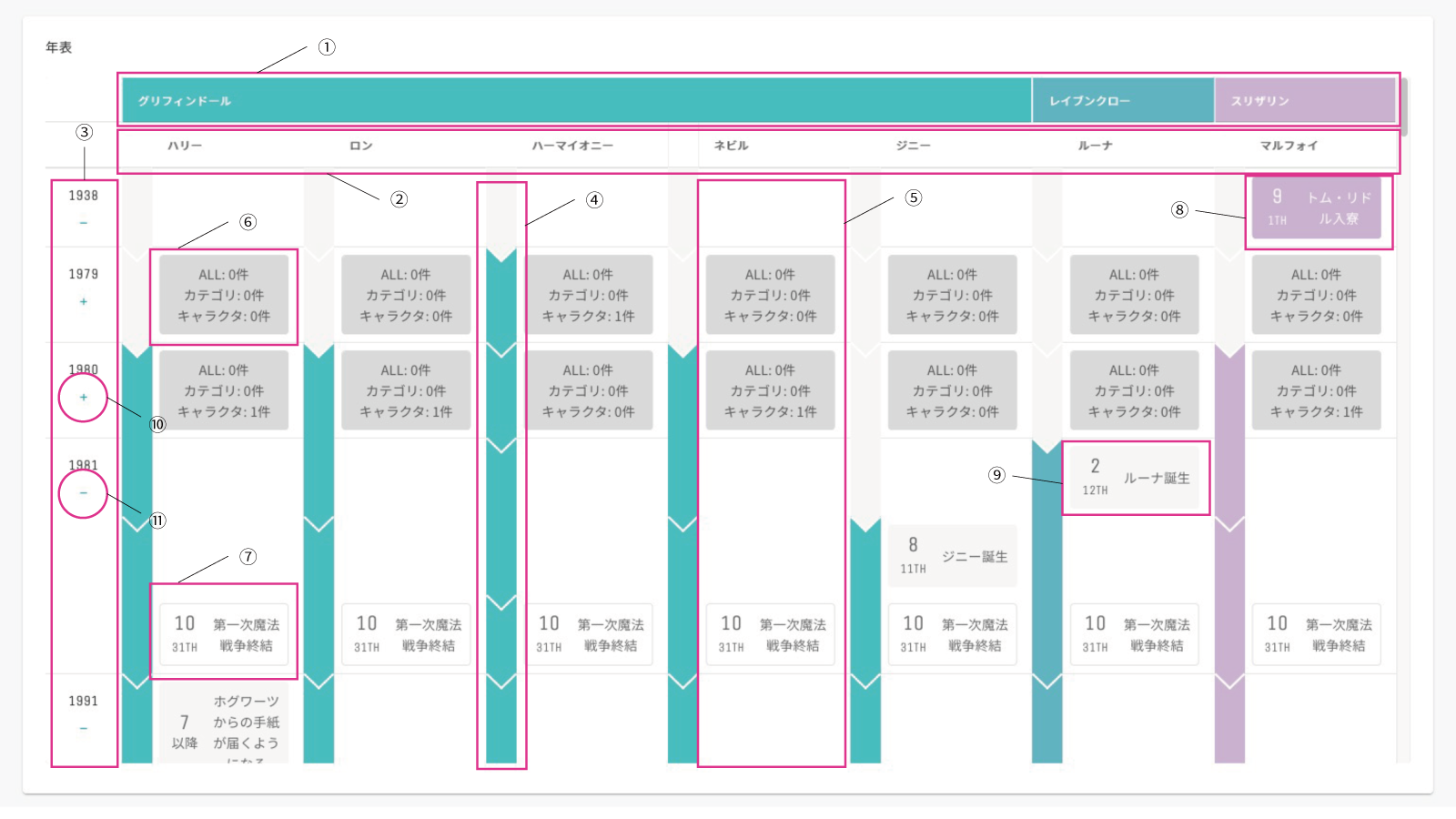This screenshot has height=819, width=1456.
Task: Click the ジニー column header
Action: (x=913, y=146)
